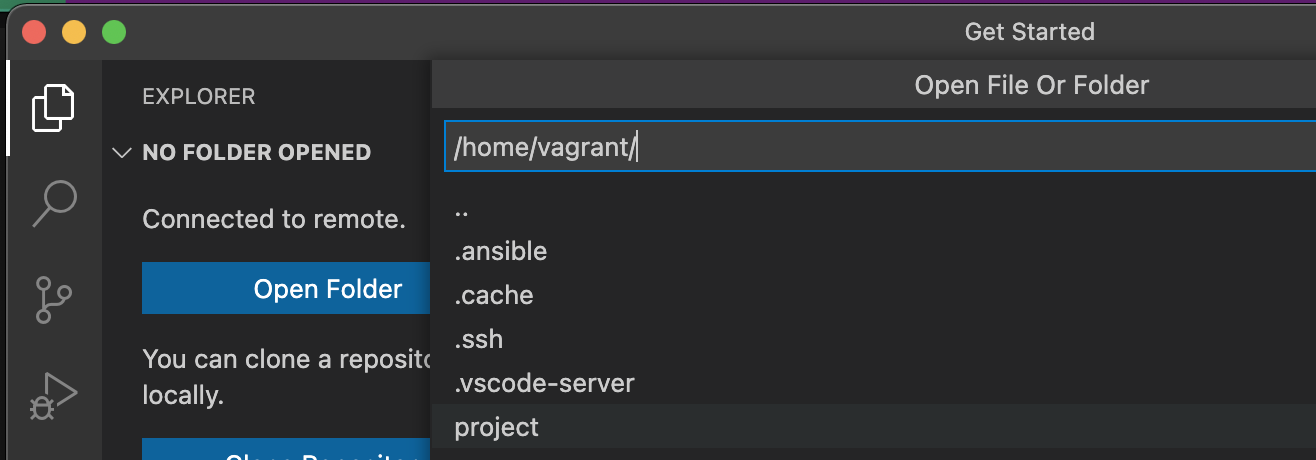
Task: Click the partially visible Clone Repository button
Action: pos(286,449)
